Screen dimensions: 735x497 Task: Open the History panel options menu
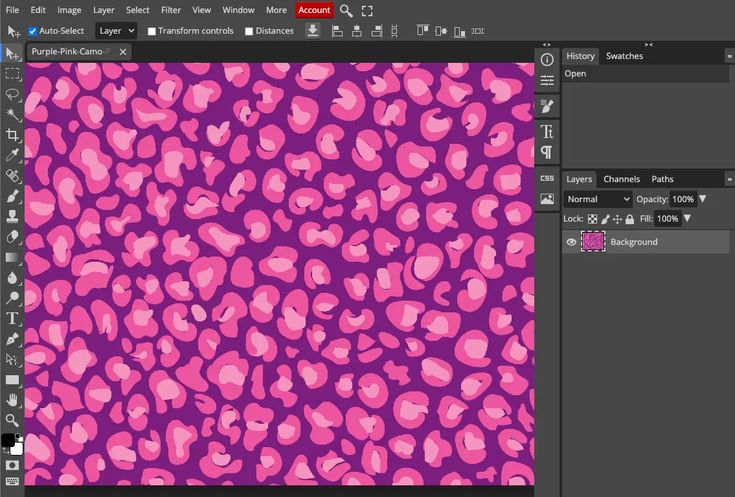(730, 56)
